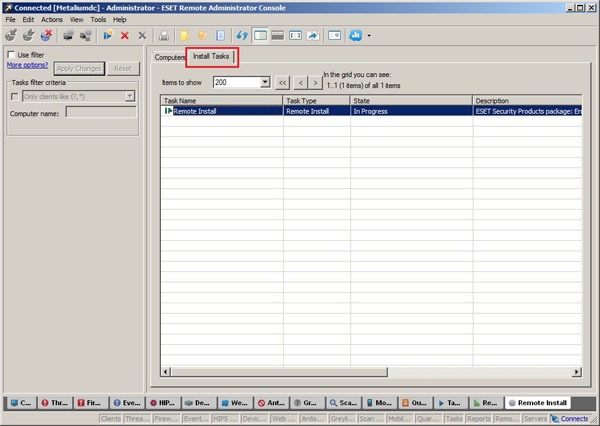Click the multiple-computers toolbar icon
The image size is (600, 426).
(86, 36)
